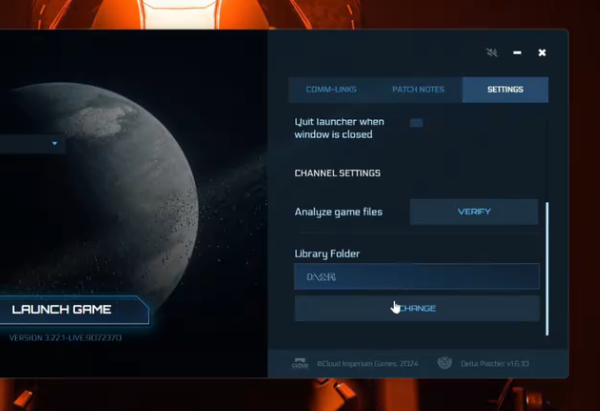Click the settings panel scrollbar
Screen dimensions: 600x411
547,269
